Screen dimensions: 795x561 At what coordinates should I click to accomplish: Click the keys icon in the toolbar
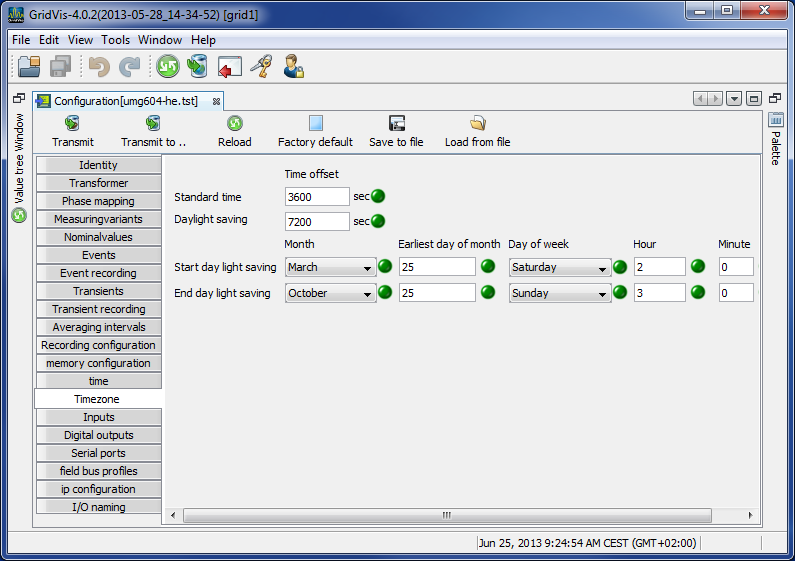[x=261, y=67]
